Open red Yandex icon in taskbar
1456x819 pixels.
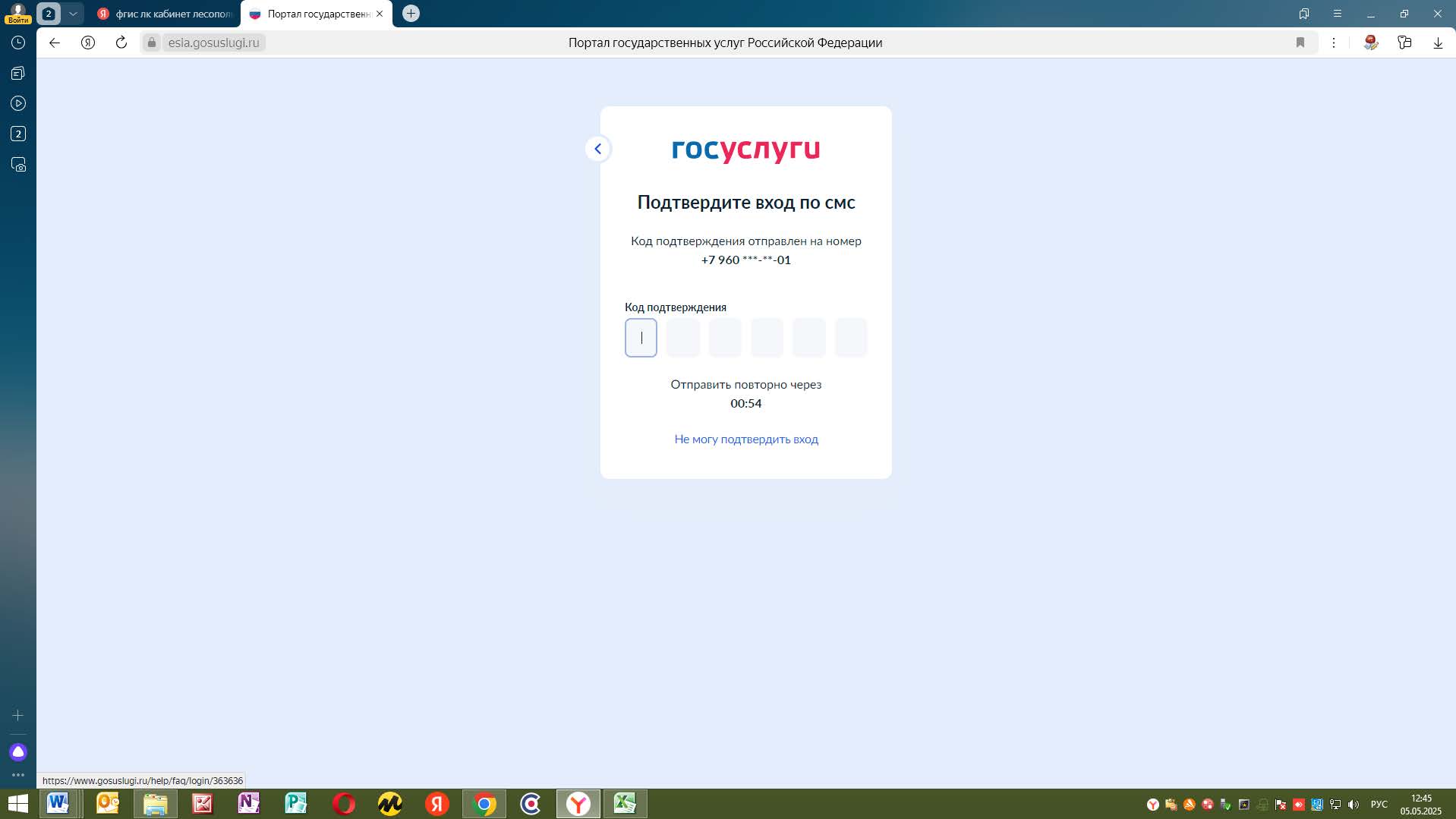click(x=437, y=804)
